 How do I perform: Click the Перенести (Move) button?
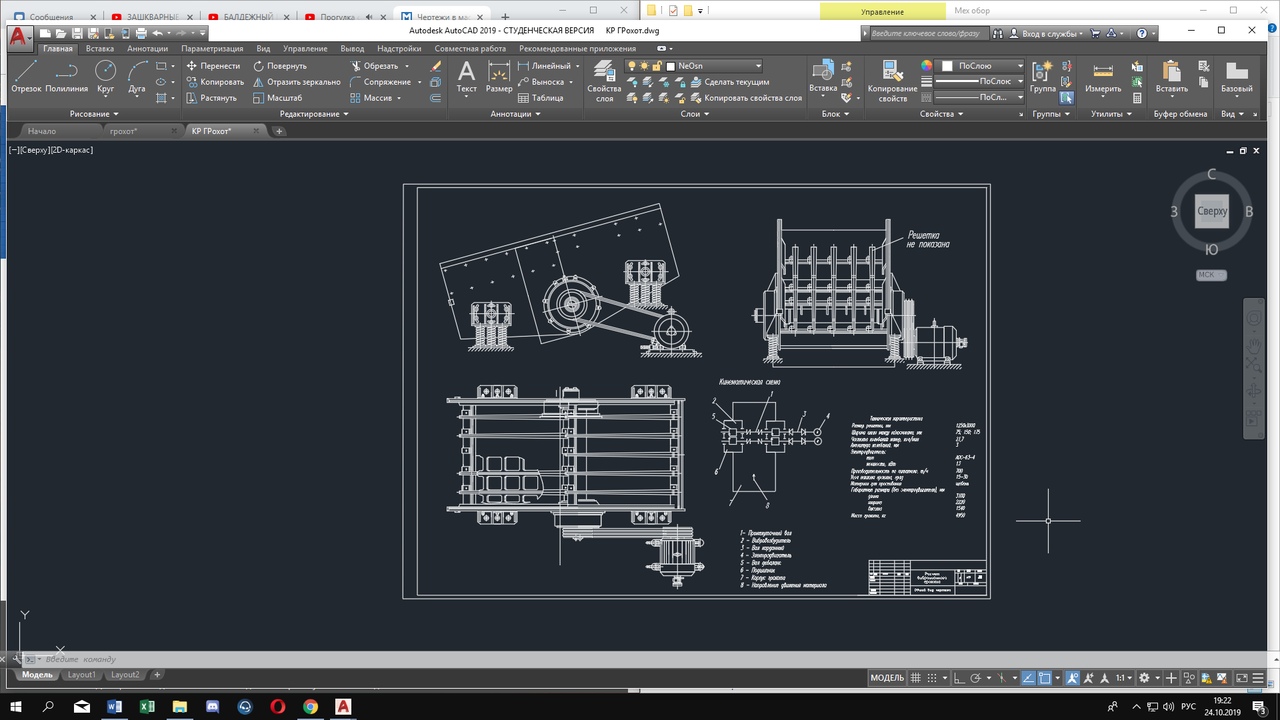tap(212, 66)
